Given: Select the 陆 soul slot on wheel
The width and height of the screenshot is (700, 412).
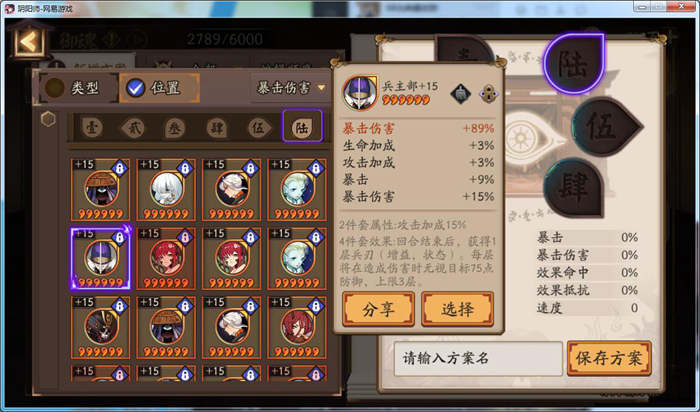Looking at the screenshot, I should tap(574, 63).
